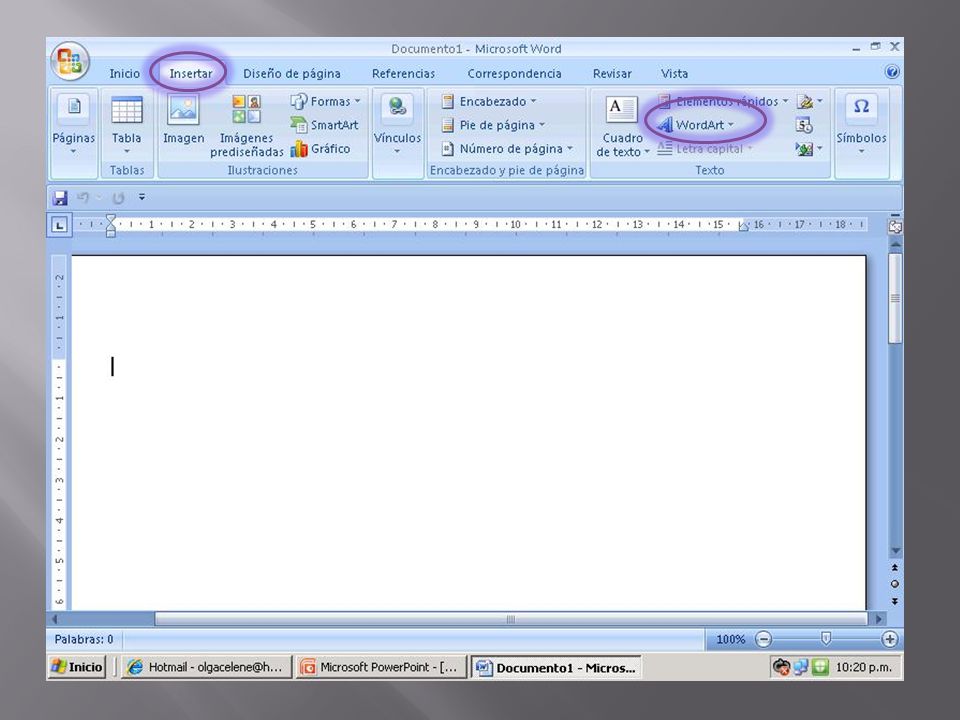The image size is (960, 720).
Task: Expand the Encabezado dropdown
Action: 533,101
